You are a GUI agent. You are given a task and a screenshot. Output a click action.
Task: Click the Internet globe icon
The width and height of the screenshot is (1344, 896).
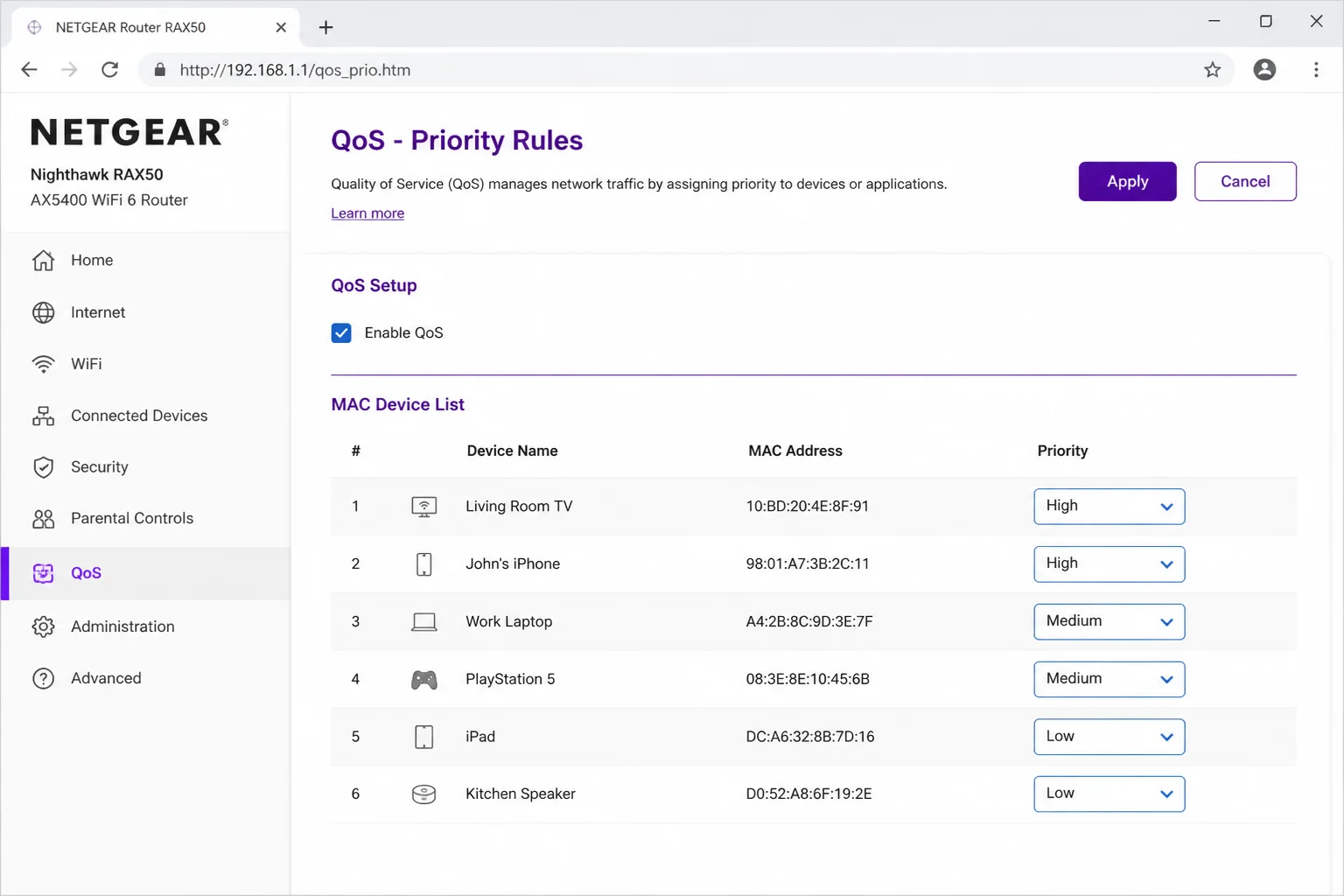pyautogui.click(x=43, y=312)
